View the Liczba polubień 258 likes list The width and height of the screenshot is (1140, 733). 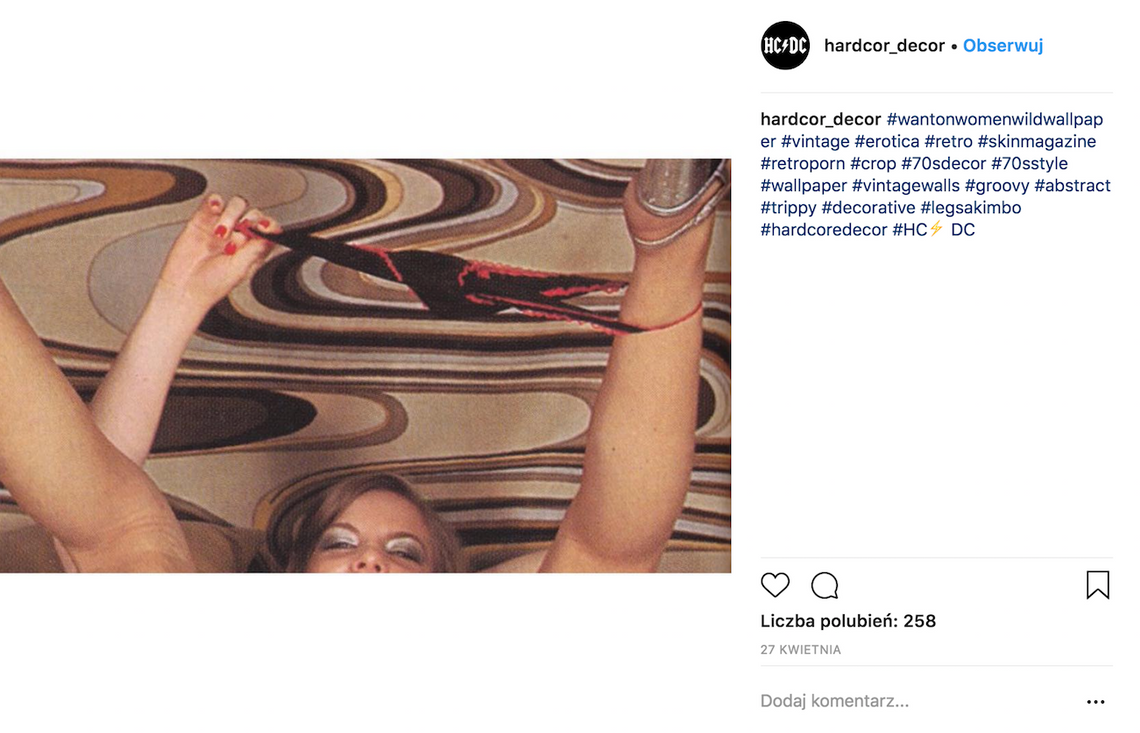(x=848, y=621)
